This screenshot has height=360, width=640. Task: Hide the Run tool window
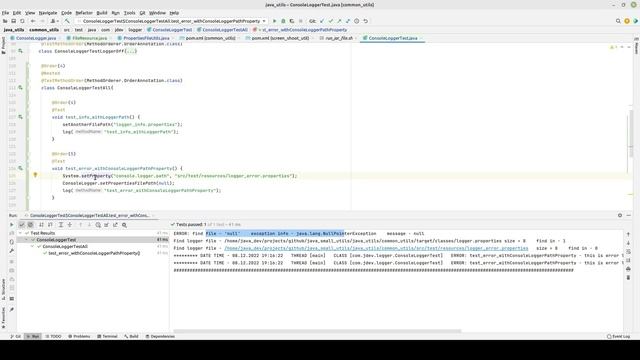[x=629, y=215]
